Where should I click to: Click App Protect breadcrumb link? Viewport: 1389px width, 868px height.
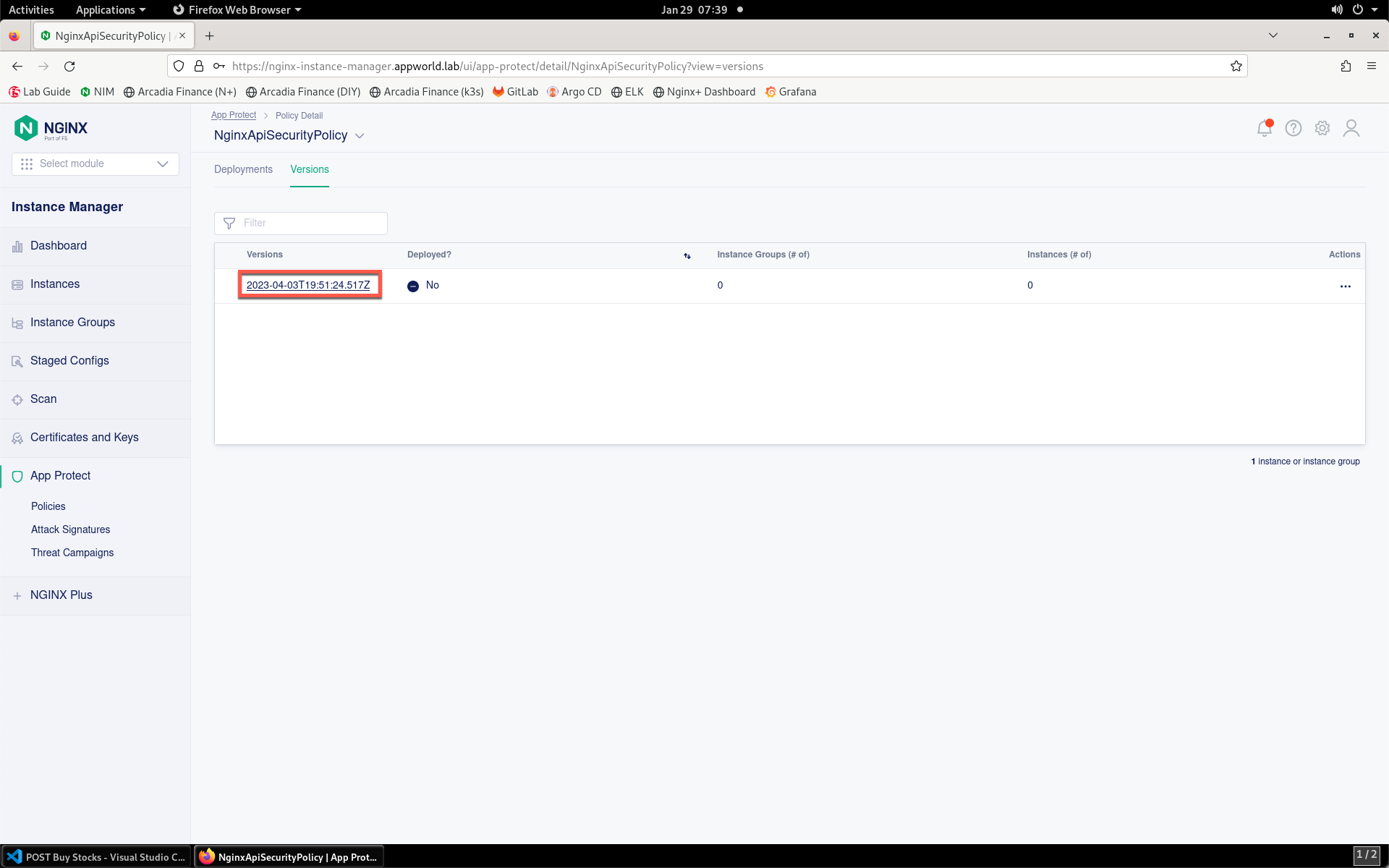pyautogui.click(x=234, y=115)
